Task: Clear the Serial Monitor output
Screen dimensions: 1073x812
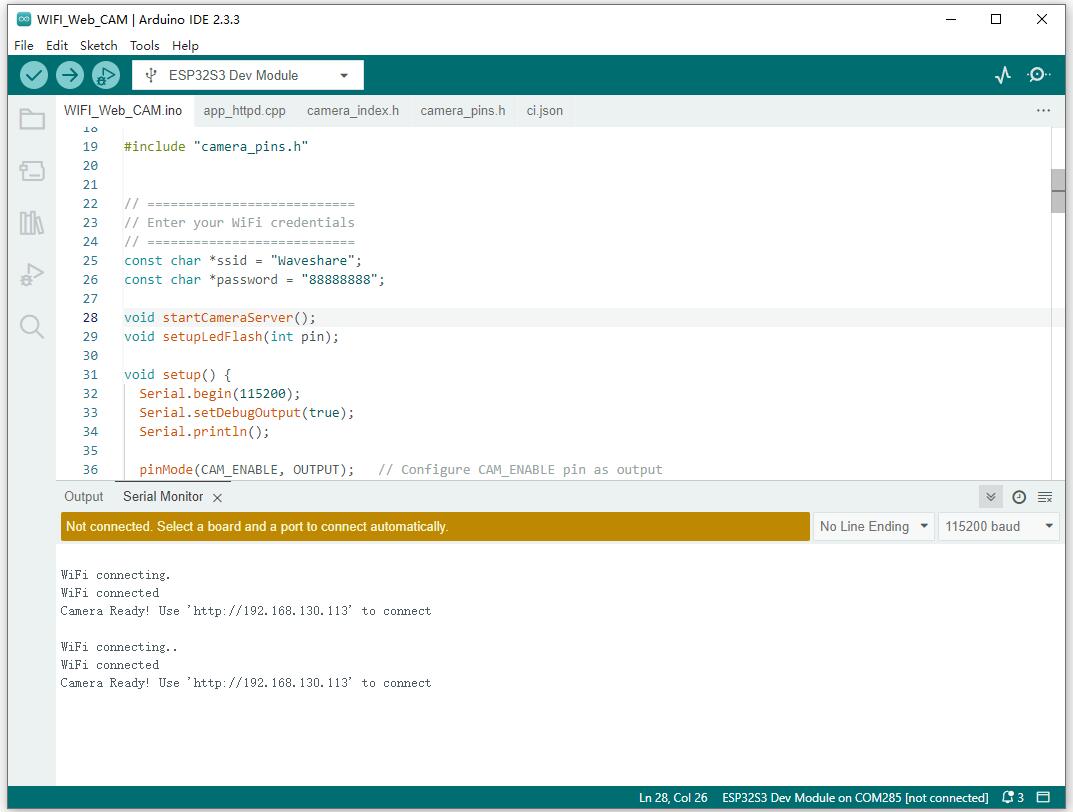Action: pyautogui.click(x=1045, y=497)
